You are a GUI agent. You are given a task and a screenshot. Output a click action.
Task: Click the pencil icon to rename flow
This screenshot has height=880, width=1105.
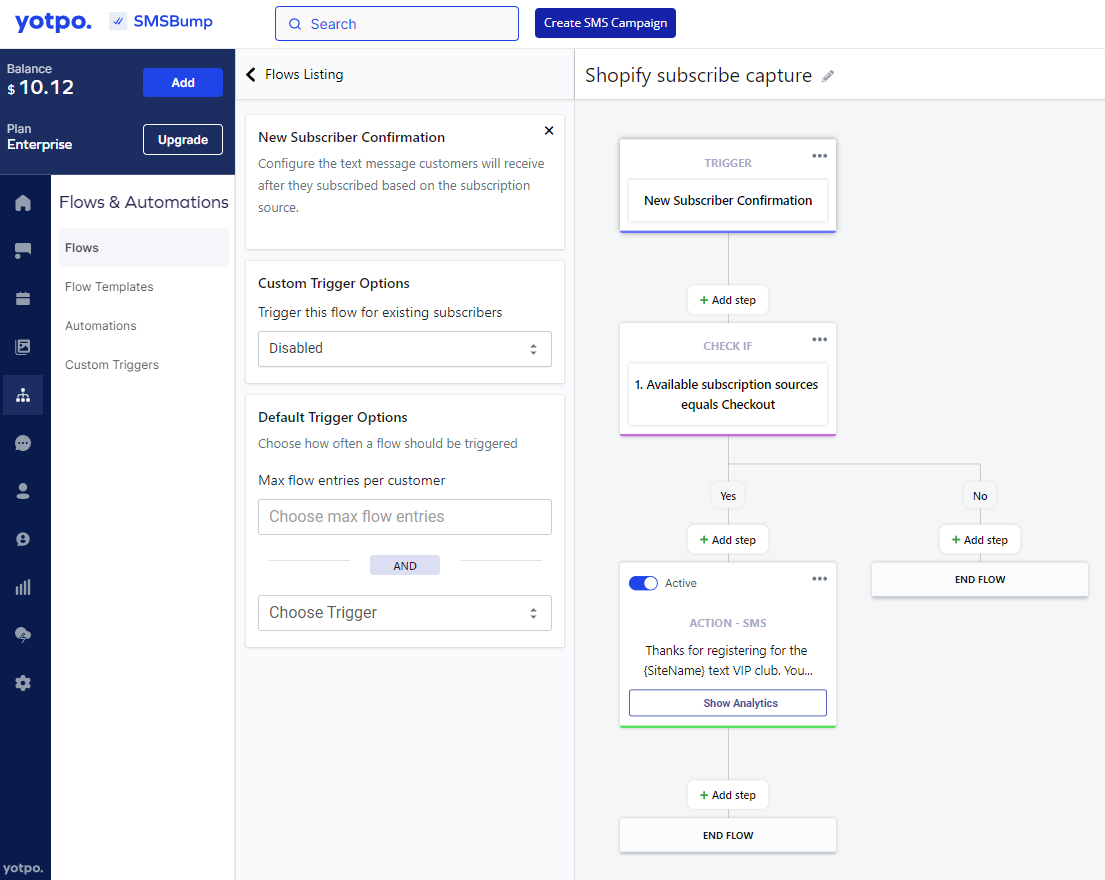point(828,76)
